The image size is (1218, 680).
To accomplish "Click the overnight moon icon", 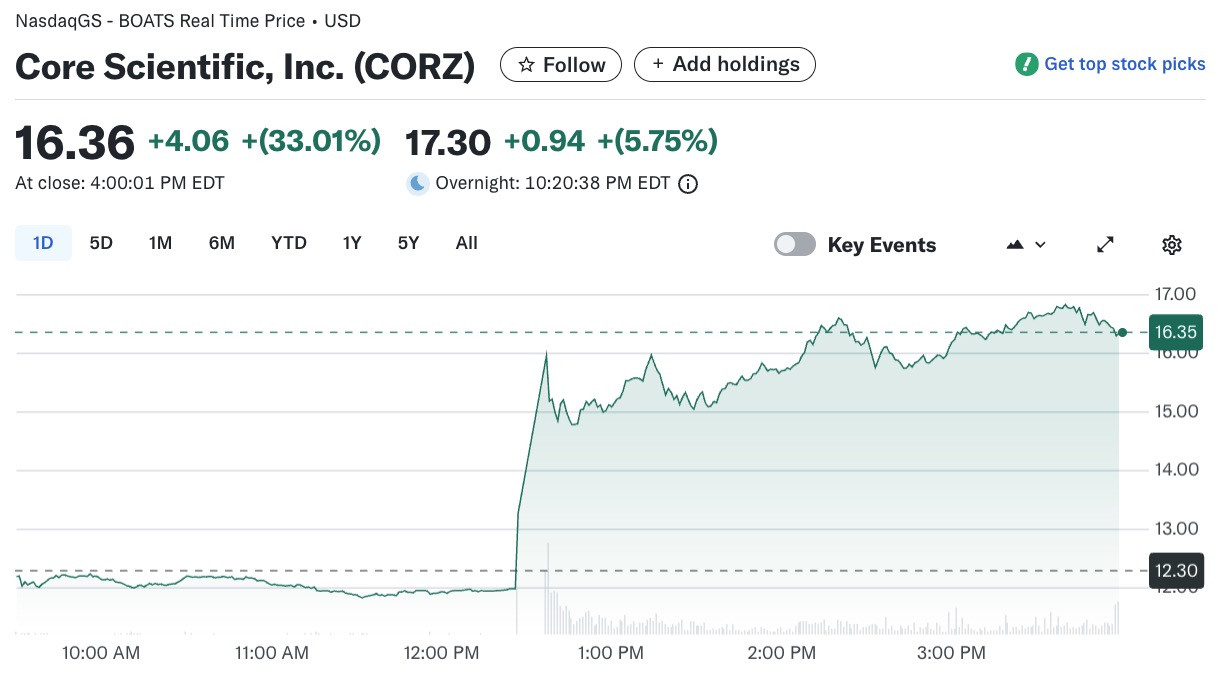I will tap(418, 183).
